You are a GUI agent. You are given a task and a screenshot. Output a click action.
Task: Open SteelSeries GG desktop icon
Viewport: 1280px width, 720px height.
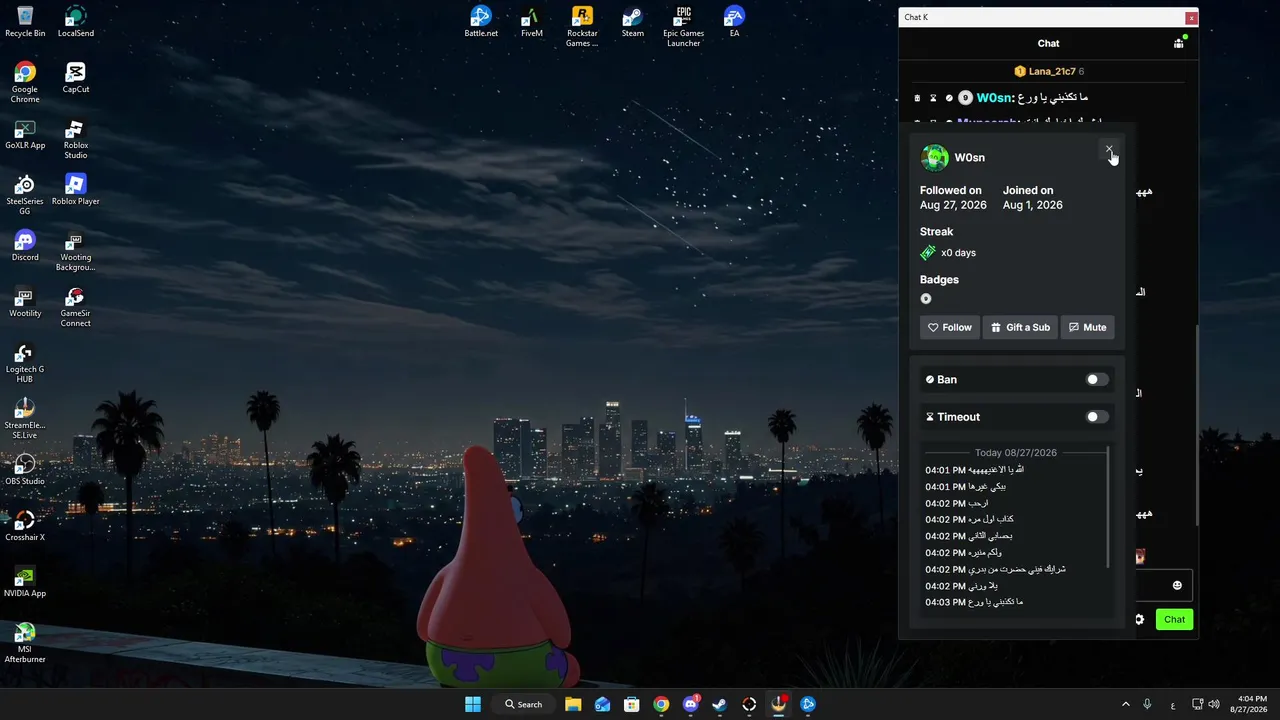point(25,195)
